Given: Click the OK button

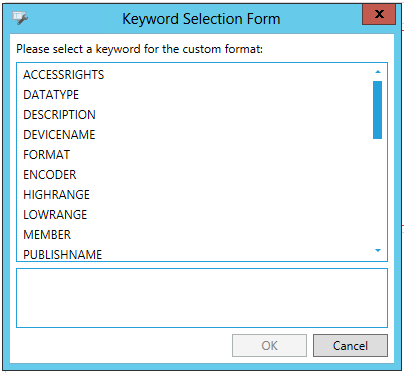Looking at the screenshot, I should (269, 346).
